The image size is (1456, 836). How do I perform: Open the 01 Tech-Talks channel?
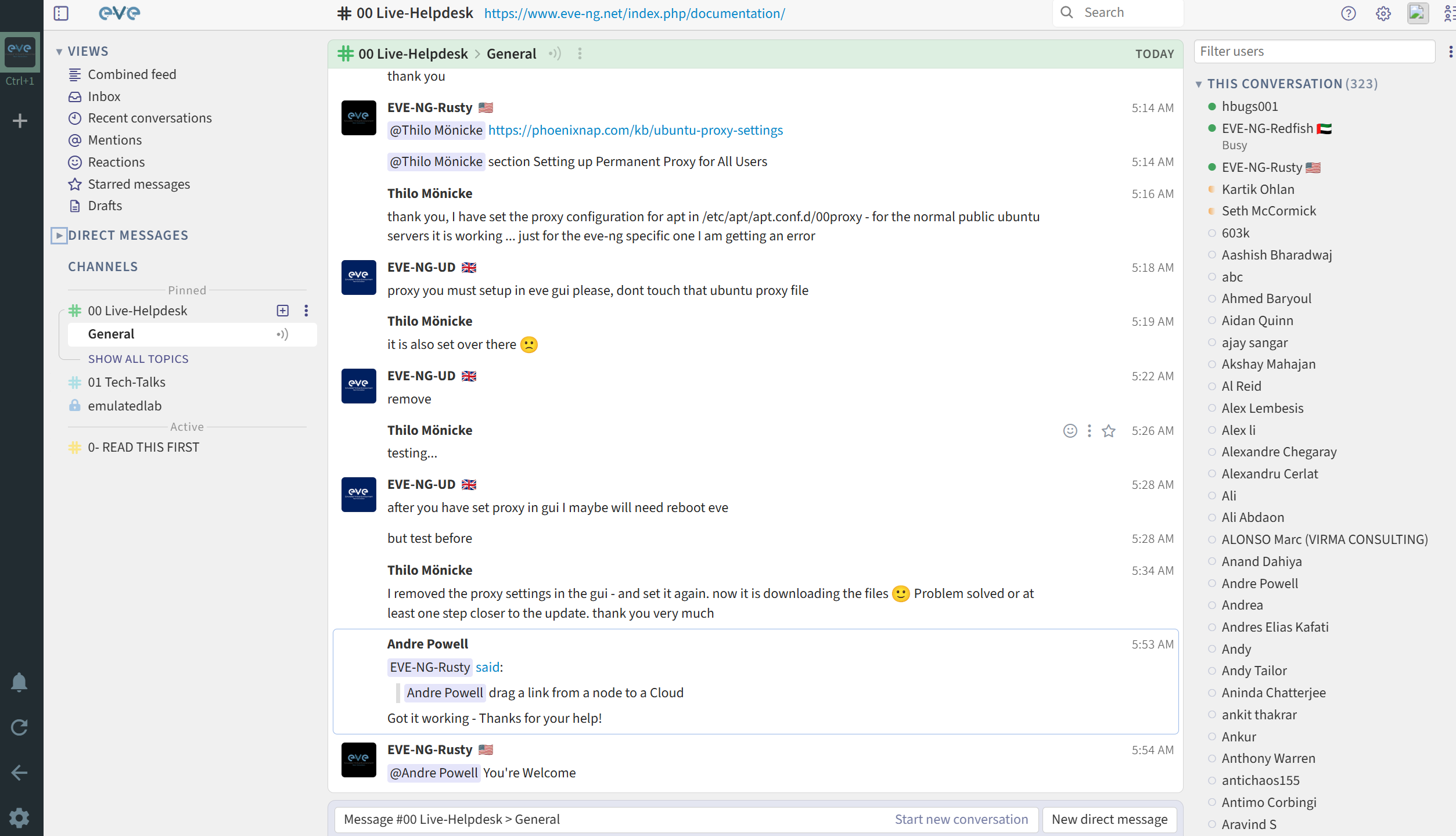pyautogui.click(x=127, y=382)
